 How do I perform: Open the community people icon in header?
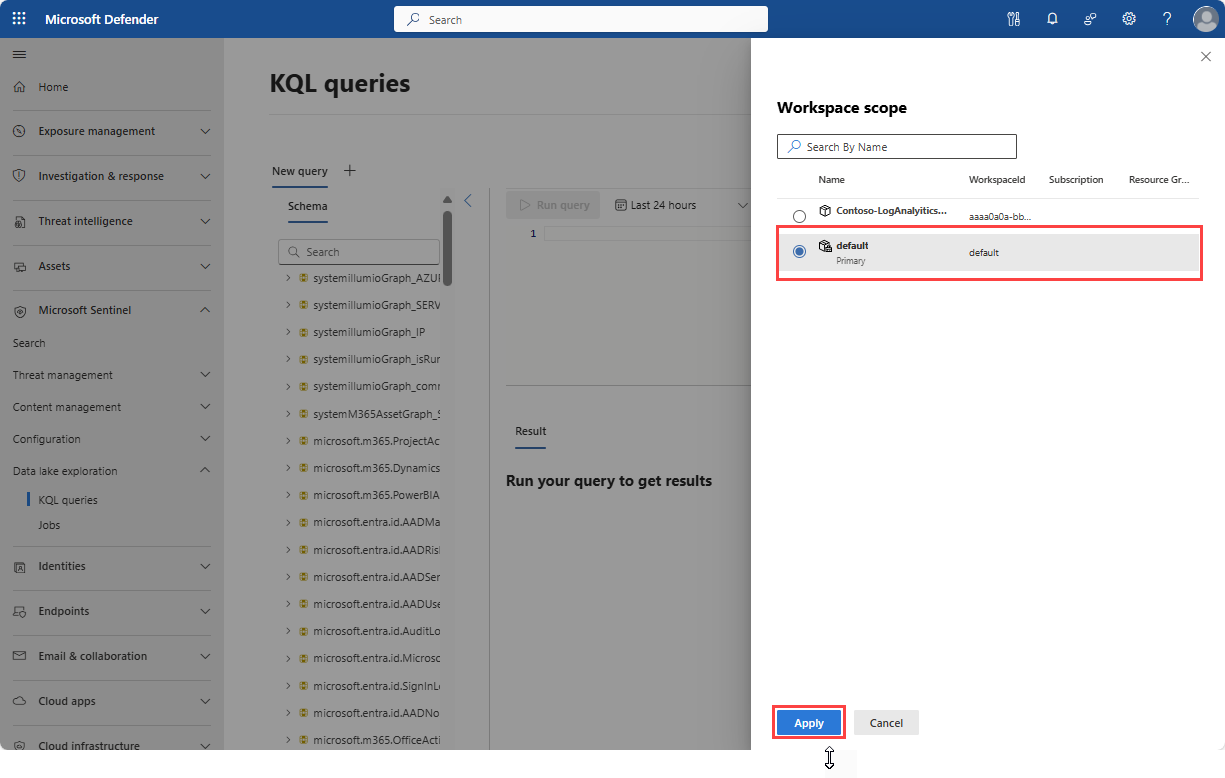point(1090,19)
